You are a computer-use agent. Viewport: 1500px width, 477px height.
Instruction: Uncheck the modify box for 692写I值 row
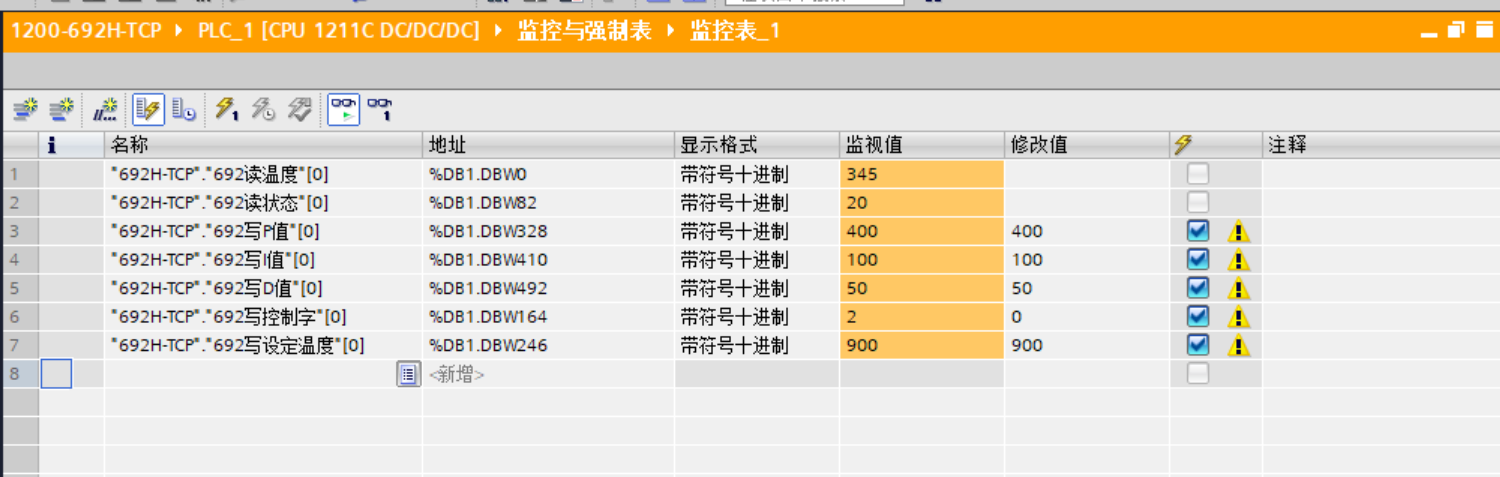(1197, 260)
